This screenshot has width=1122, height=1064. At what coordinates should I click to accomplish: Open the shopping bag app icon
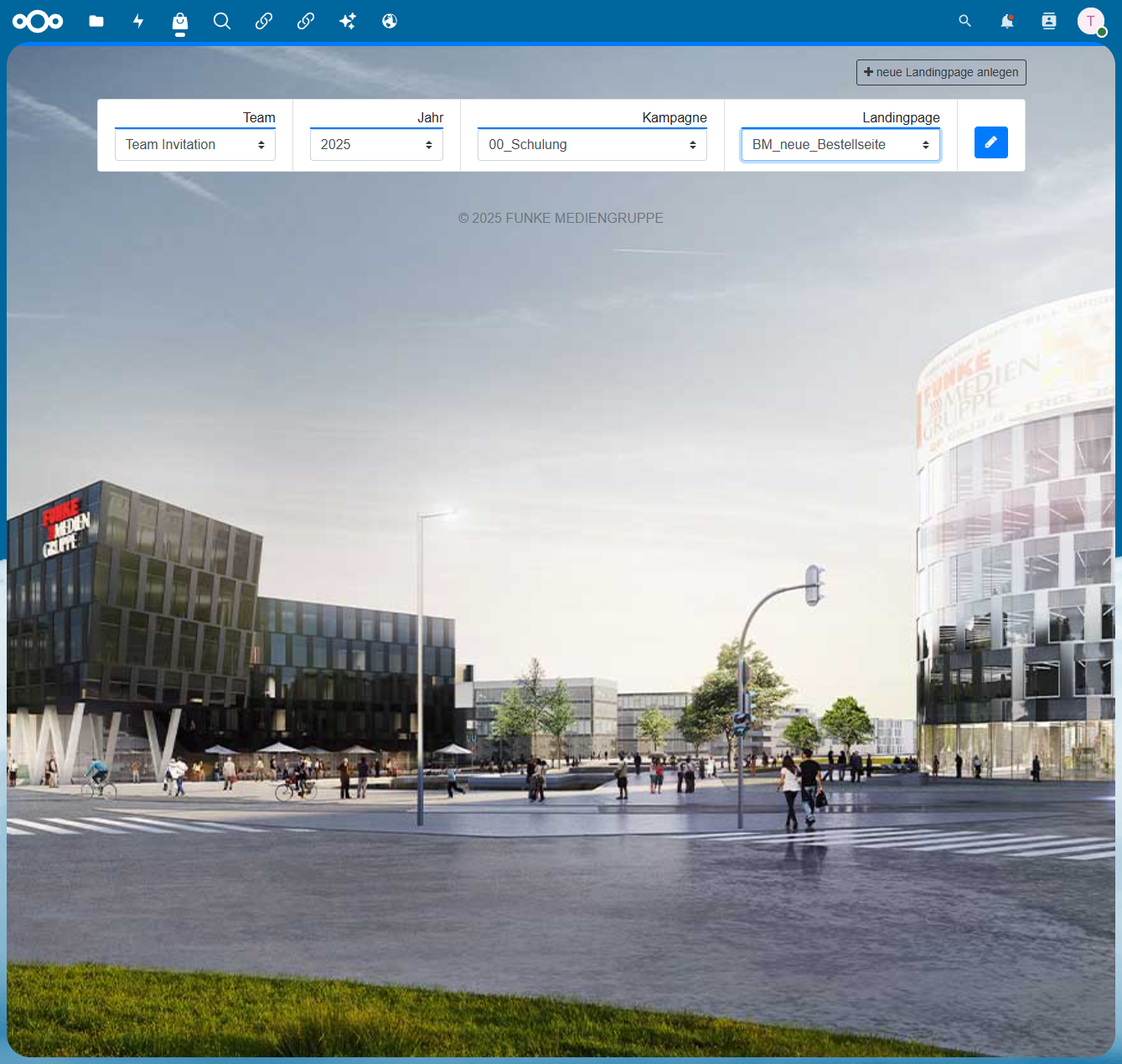click(180, 21)
